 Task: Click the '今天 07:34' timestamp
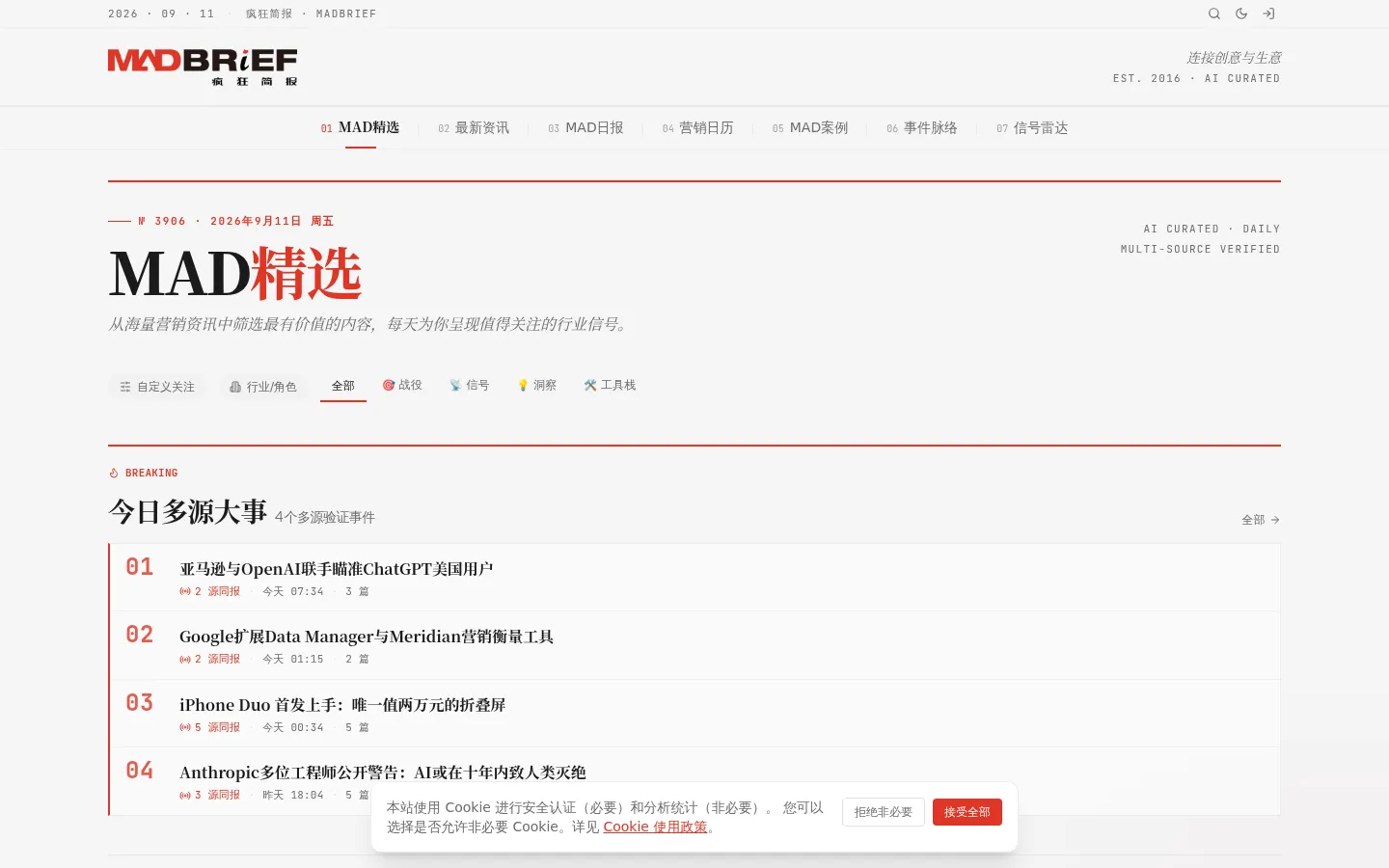293,591
